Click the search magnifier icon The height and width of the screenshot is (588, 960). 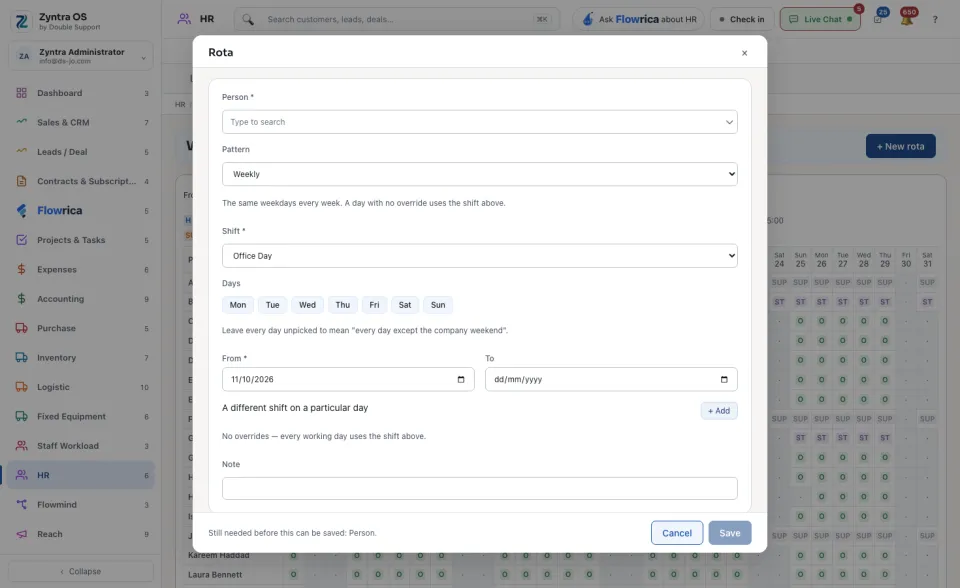(x=248, y=20)
